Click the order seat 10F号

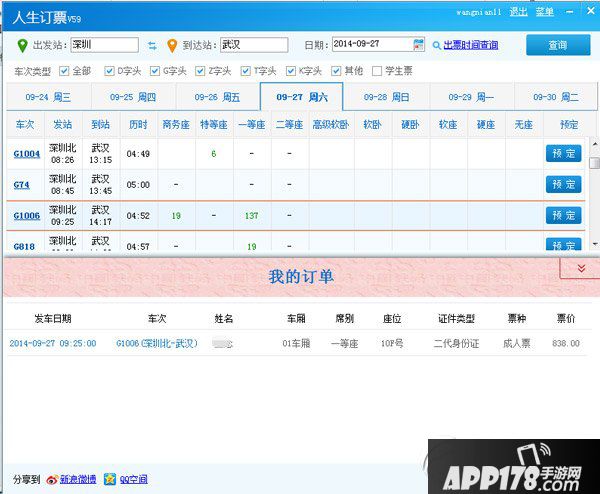click(392, 343)
